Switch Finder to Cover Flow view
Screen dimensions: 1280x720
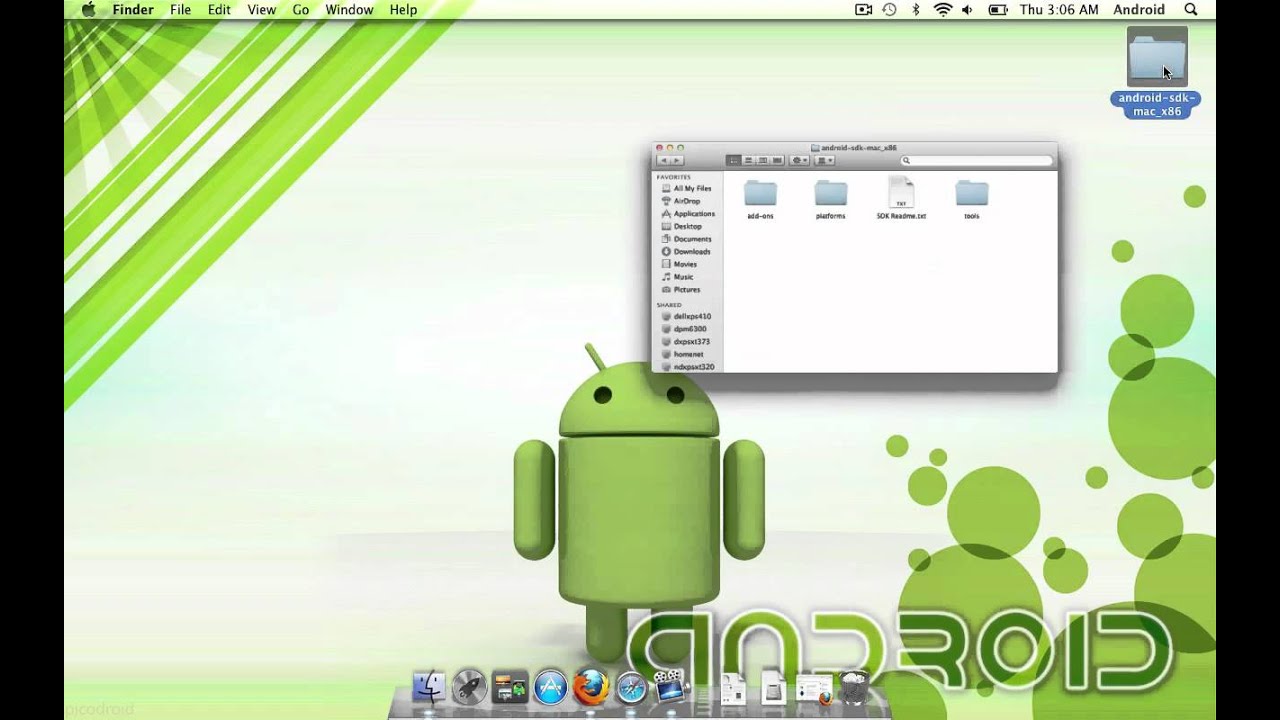(x=777, y=160)
